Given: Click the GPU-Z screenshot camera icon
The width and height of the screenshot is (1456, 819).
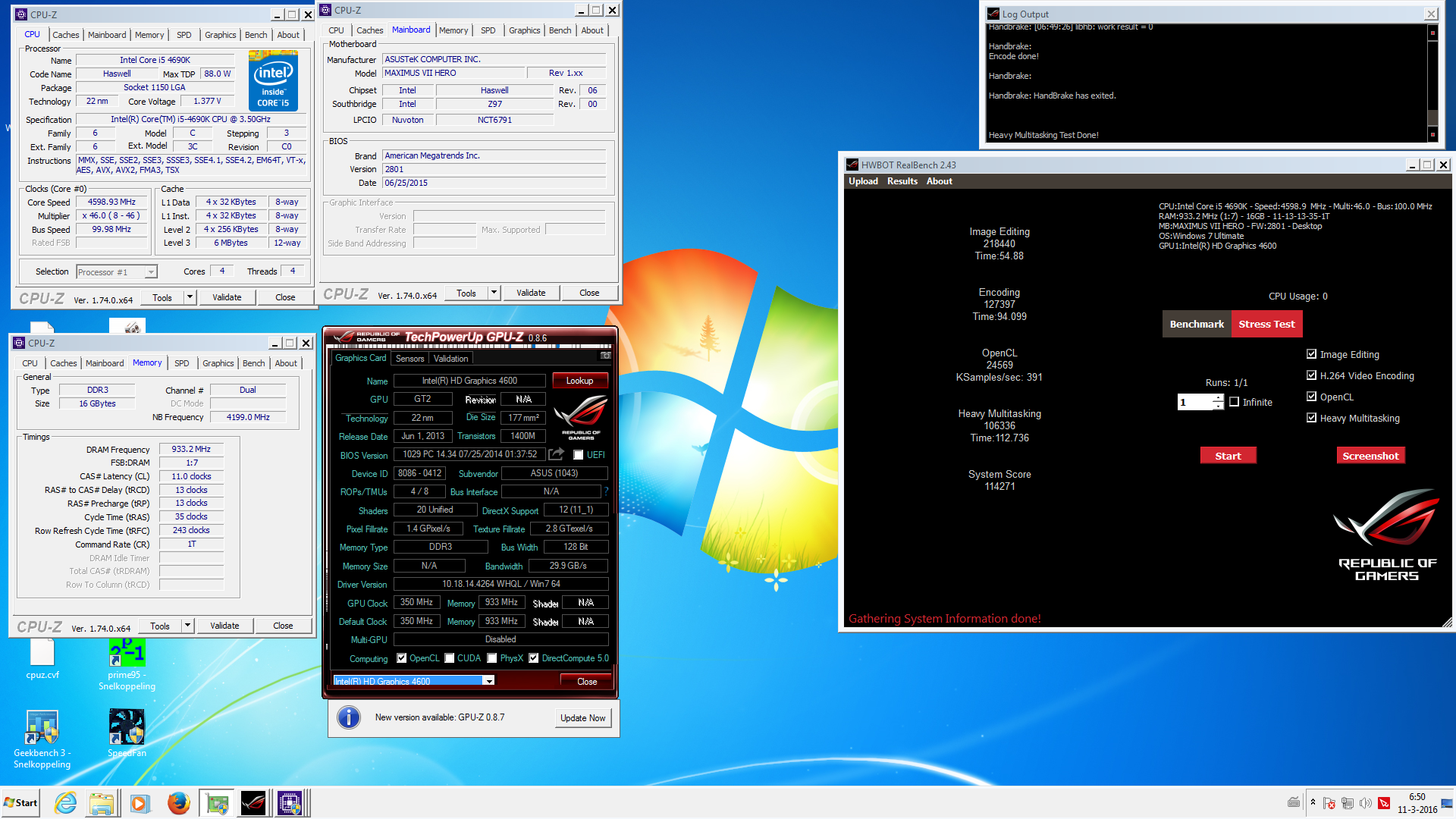Looking at the screenshot, I should pos(605,356).
